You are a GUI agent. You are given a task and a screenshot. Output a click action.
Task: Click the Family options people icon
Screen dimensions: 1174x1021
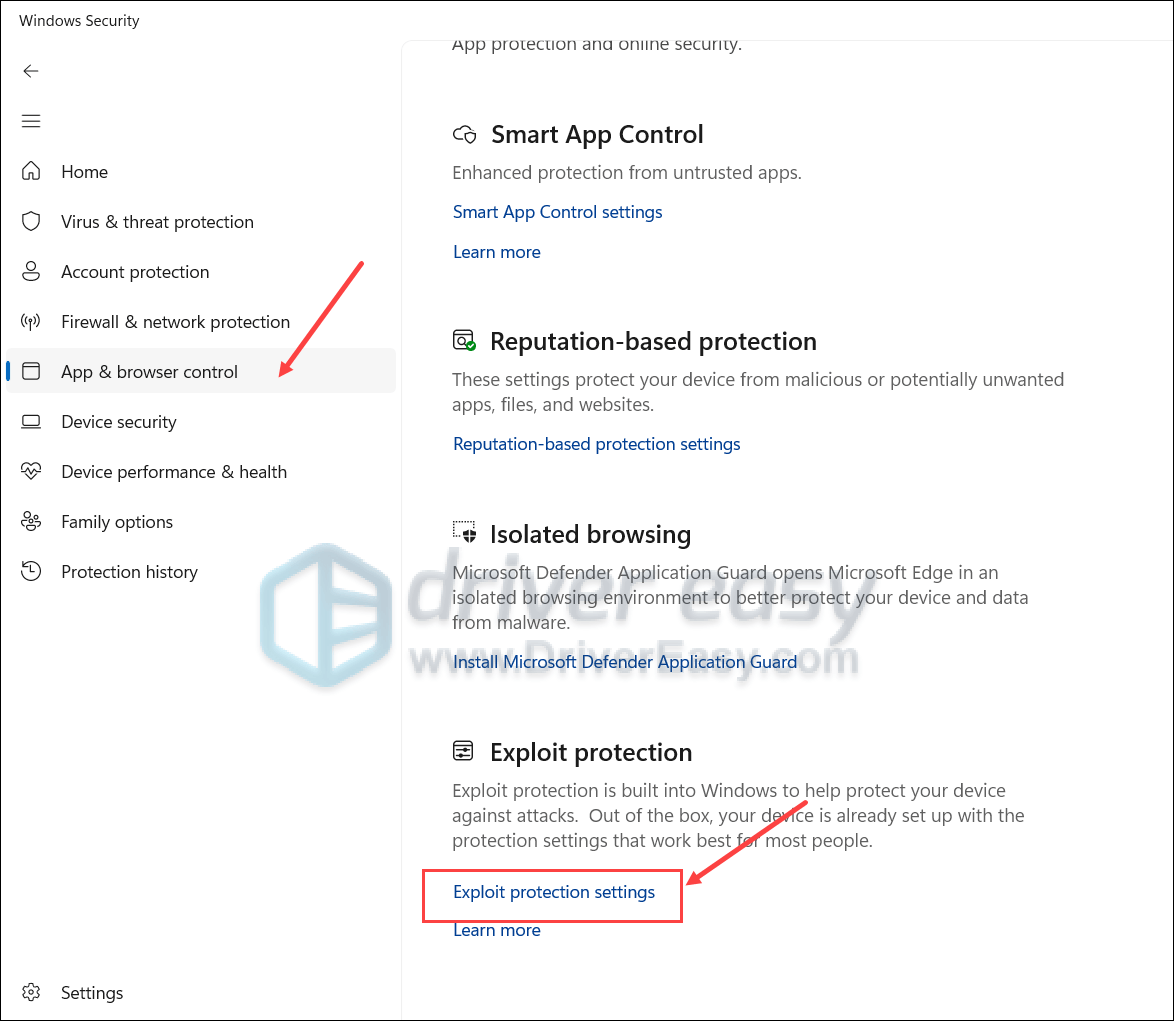coord(31,522)
